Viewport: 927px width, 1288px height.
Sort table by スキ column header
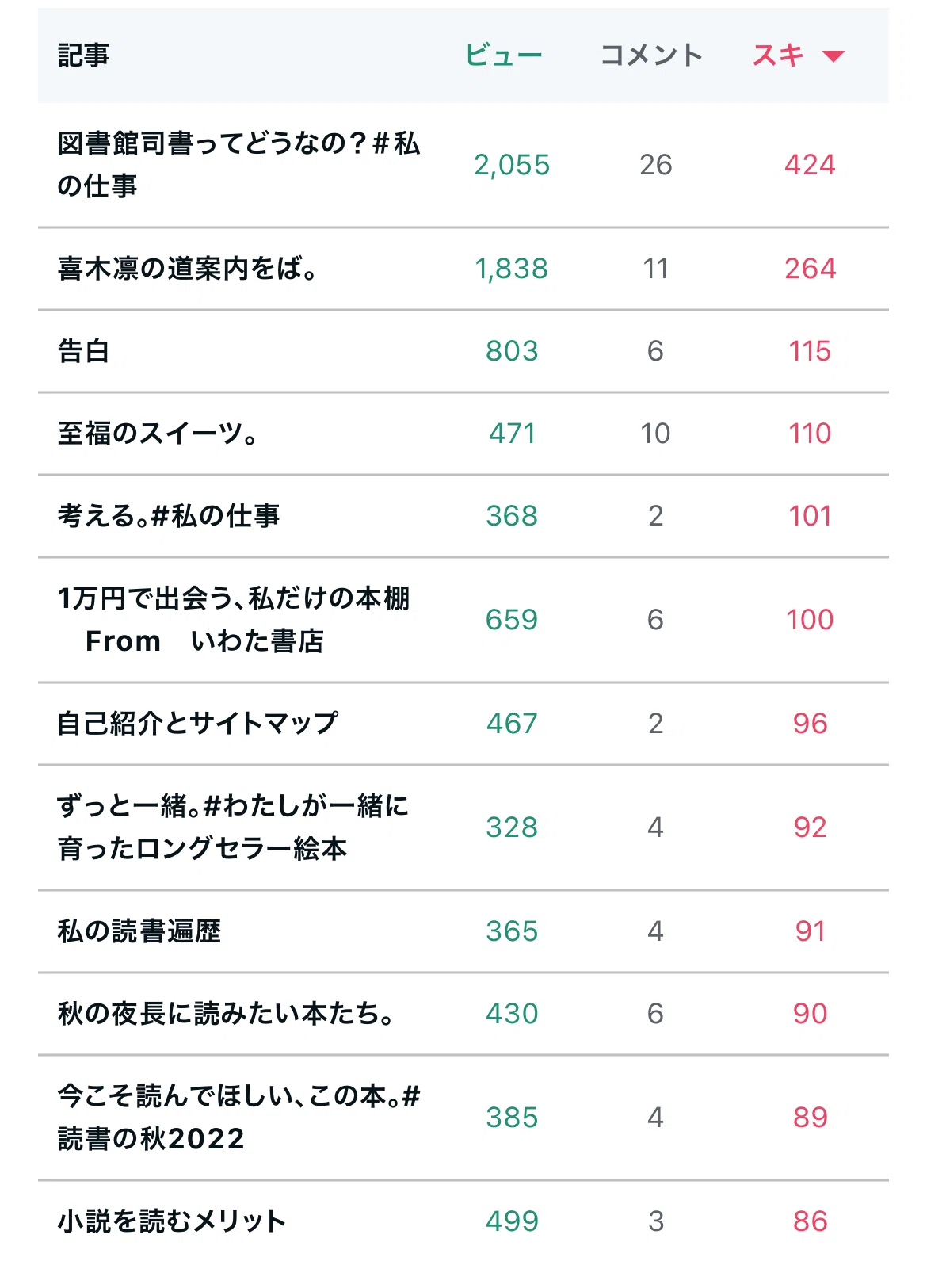778,55
